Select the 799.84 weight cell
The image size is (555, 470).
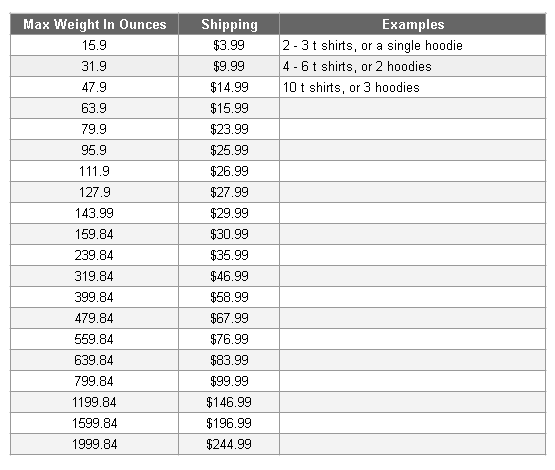(x=95, y=381)
